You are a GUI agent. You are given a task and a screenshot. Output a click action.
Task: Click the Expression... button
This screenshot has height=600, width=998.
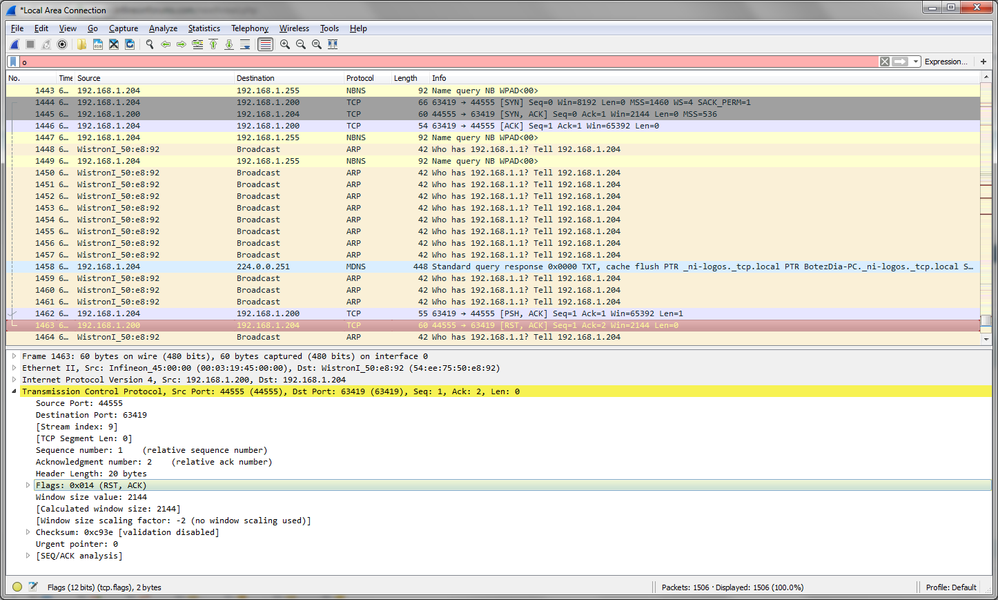(x=946, y=62)
